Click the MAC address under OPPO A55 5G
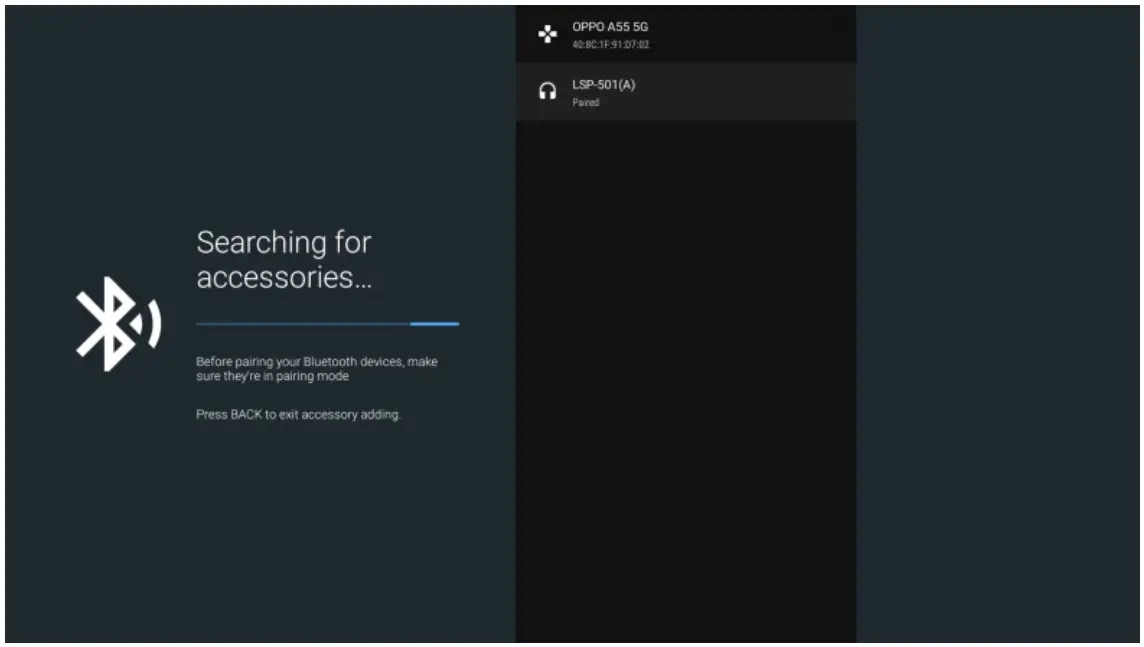The height and width of the screenshot is (647, 1144). pyautogui.click(x=611, y=45)
